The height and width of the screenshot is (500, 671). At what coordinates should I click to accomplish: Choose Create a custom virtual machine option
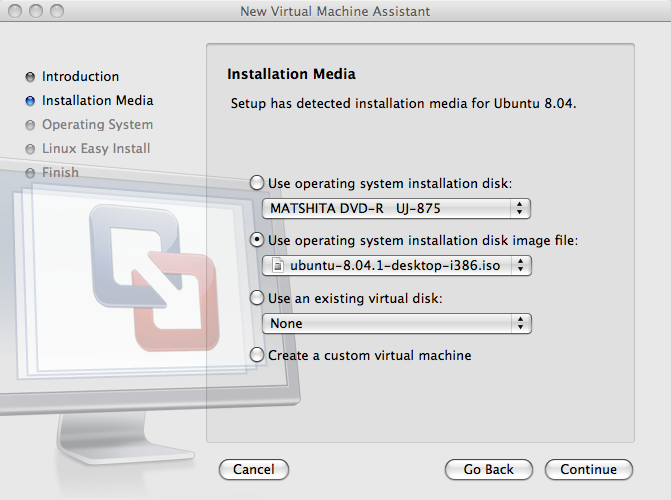pos(257,355)
